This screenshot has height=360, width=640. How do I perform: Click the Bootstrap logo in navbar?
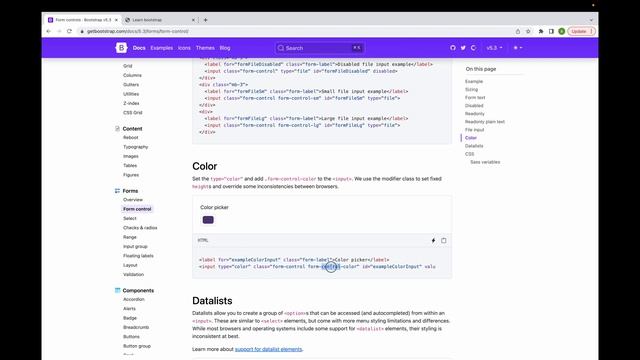(x=121, y=48)
